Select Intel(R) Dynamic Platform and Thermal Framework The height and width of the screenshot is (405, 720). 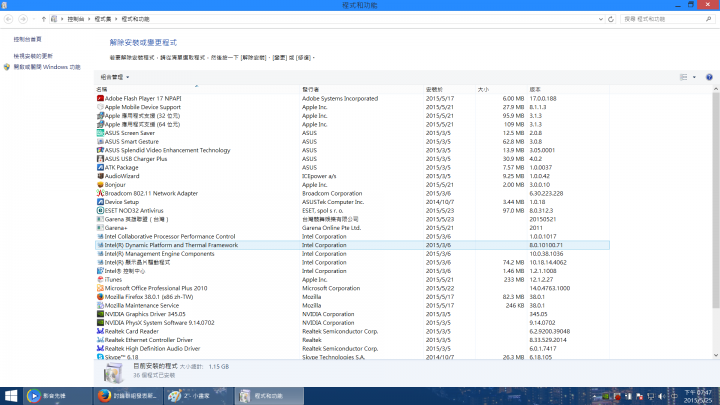[352, 245]
